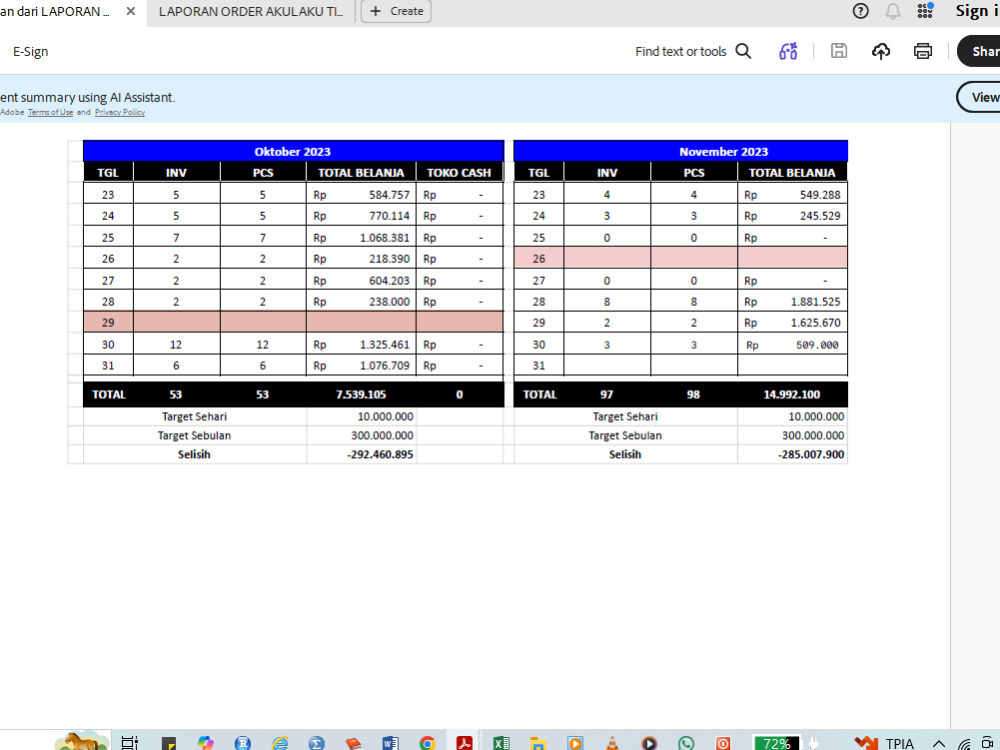Open the Adobe apps grid icon

[925, 11]
